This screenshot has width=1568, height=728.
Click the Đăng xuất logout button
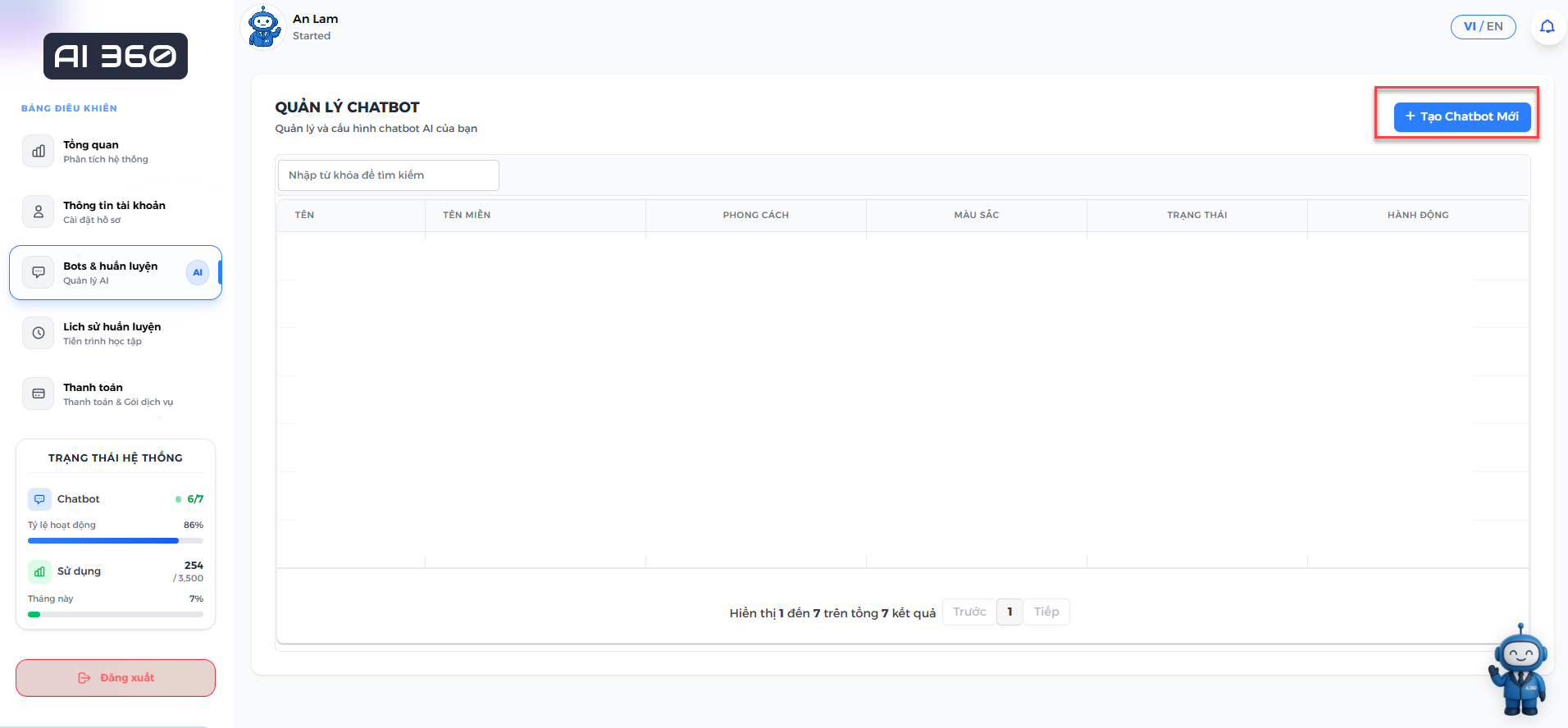pos(116,678)
